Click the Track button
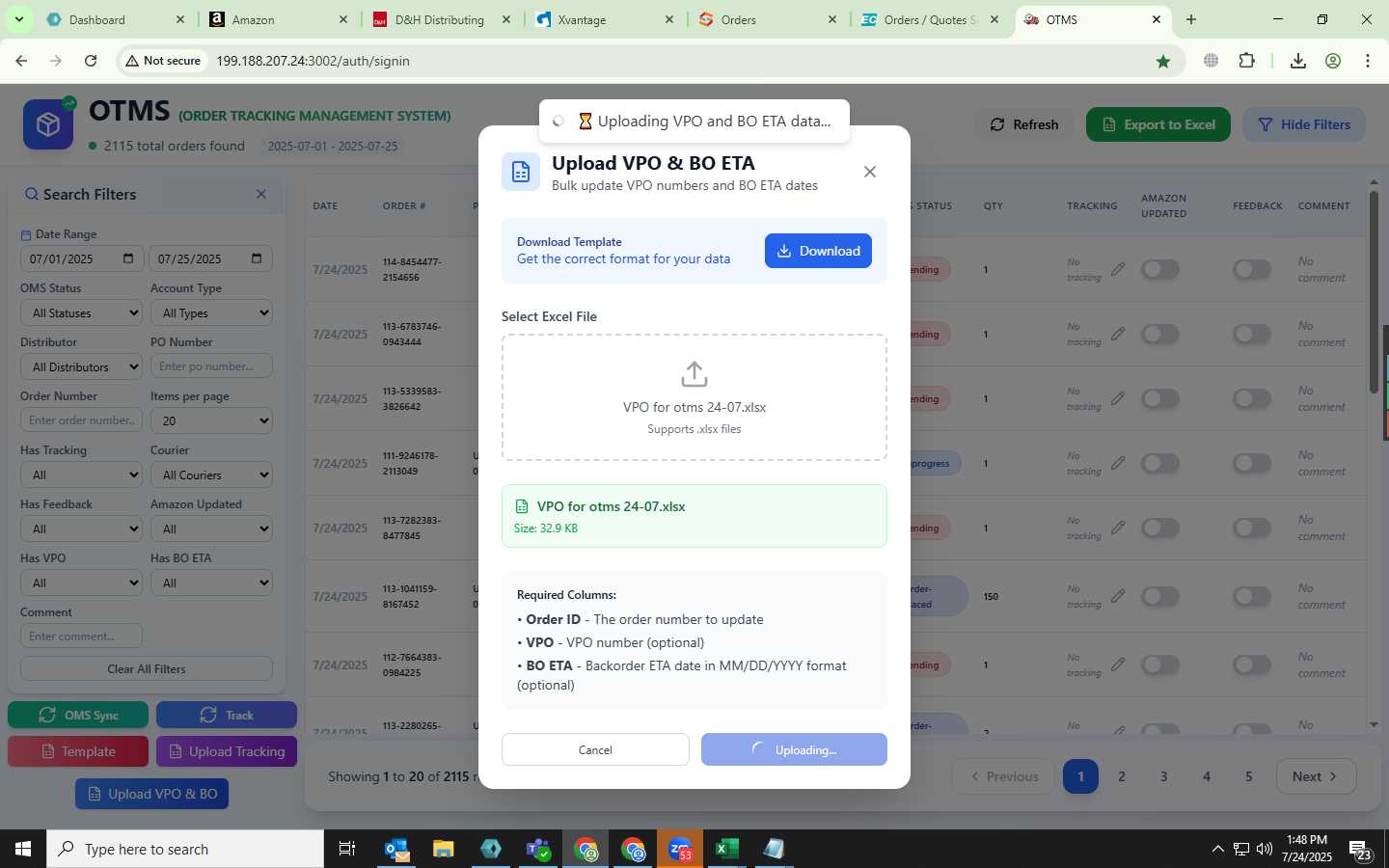 227,715
